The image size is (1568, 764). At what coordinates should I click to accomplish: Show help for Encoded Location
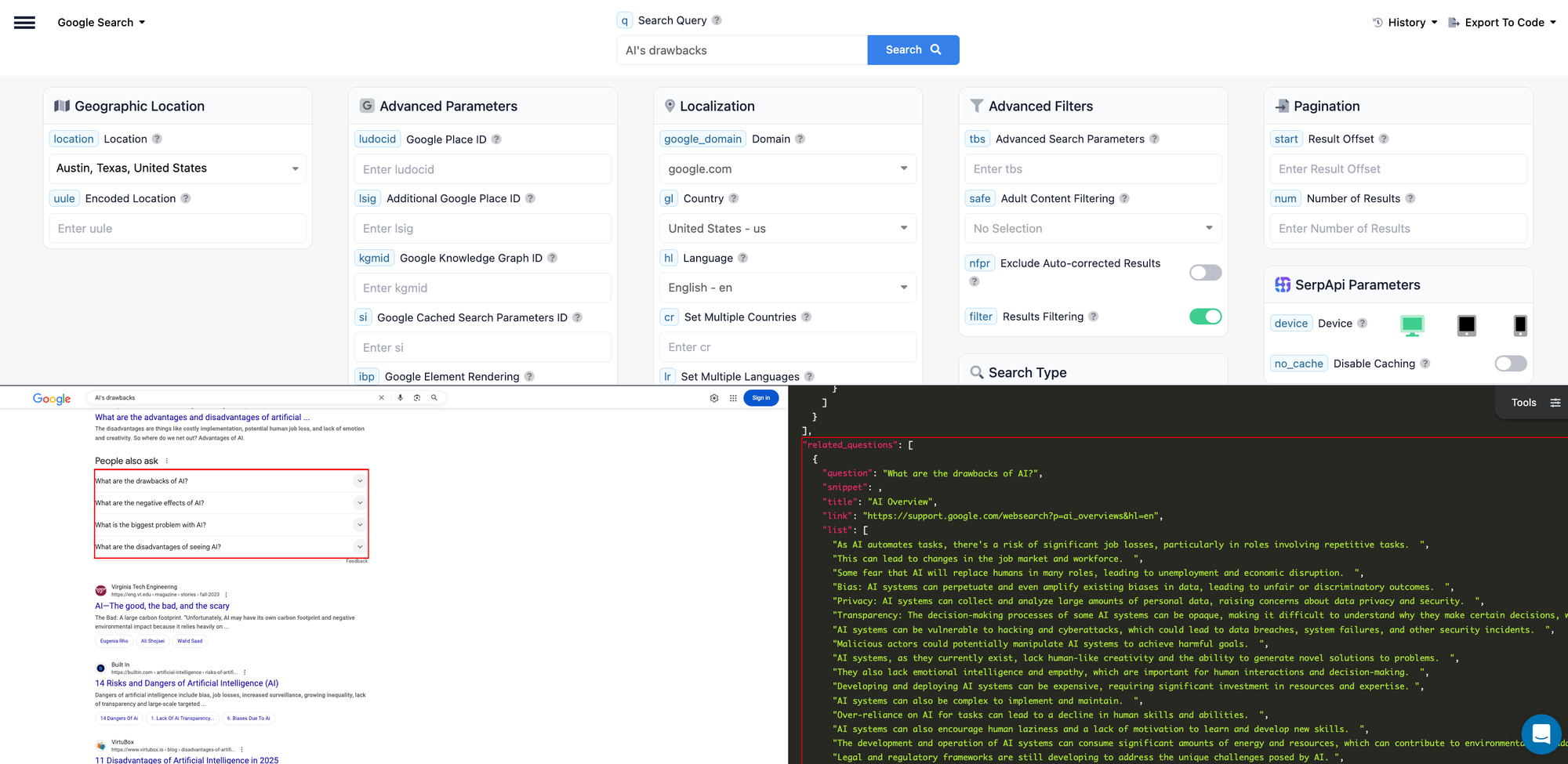click(x=186, y=198)
